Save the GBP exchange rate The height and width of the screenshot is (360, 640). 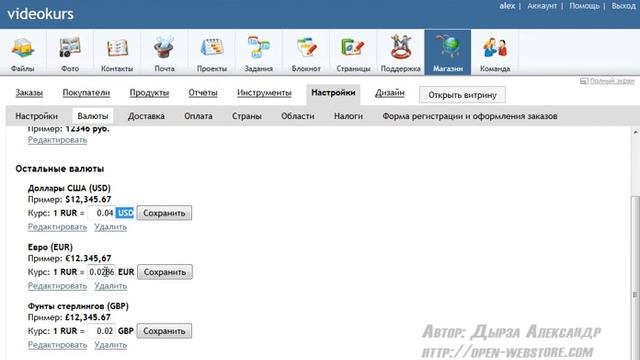coord(164,331)
